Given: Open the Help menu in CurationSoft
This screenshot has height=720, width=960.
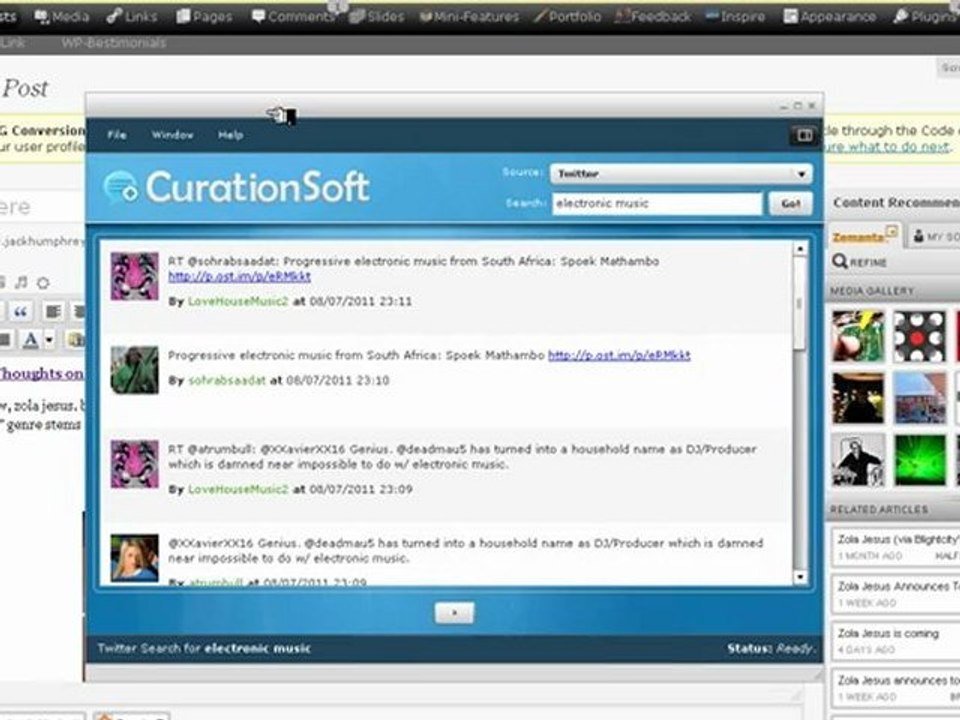Looking at the screenshot, I should pos(230,135).
